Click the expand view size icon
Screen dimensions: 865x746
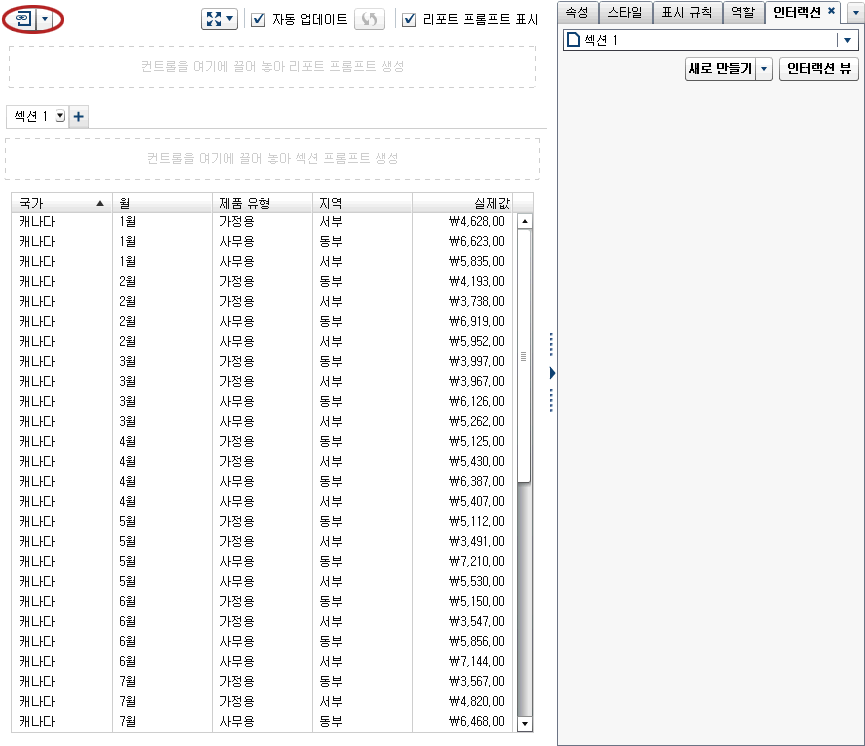pos(213,19)
